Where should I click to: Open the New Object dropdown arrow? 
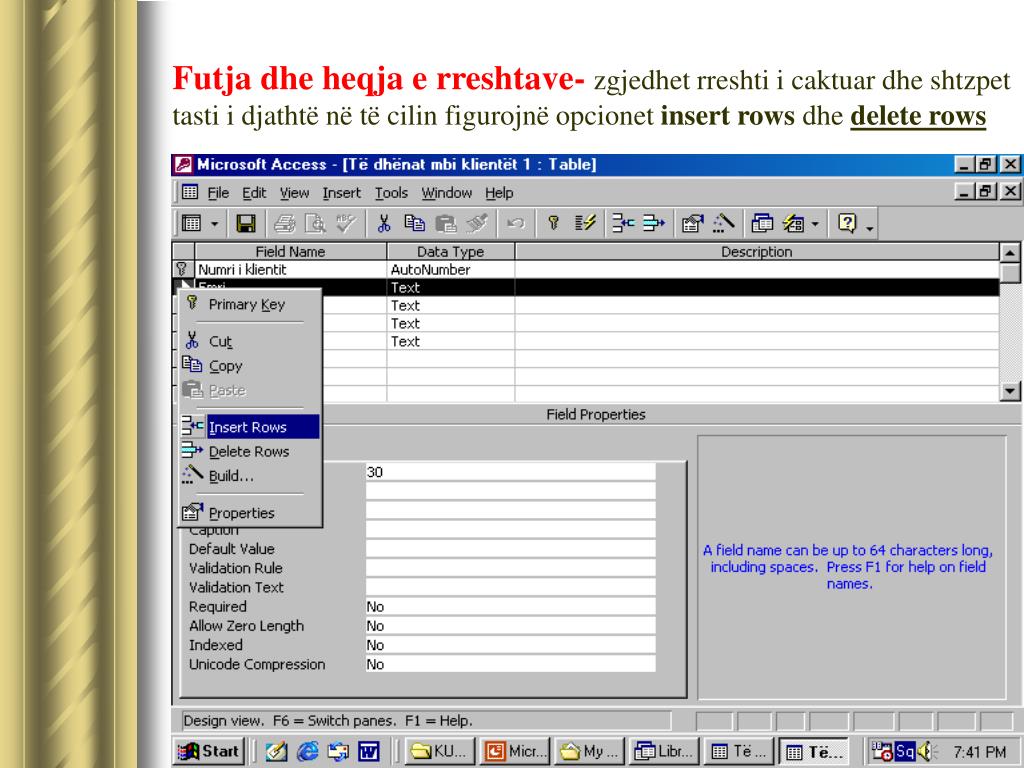(814, 224)
